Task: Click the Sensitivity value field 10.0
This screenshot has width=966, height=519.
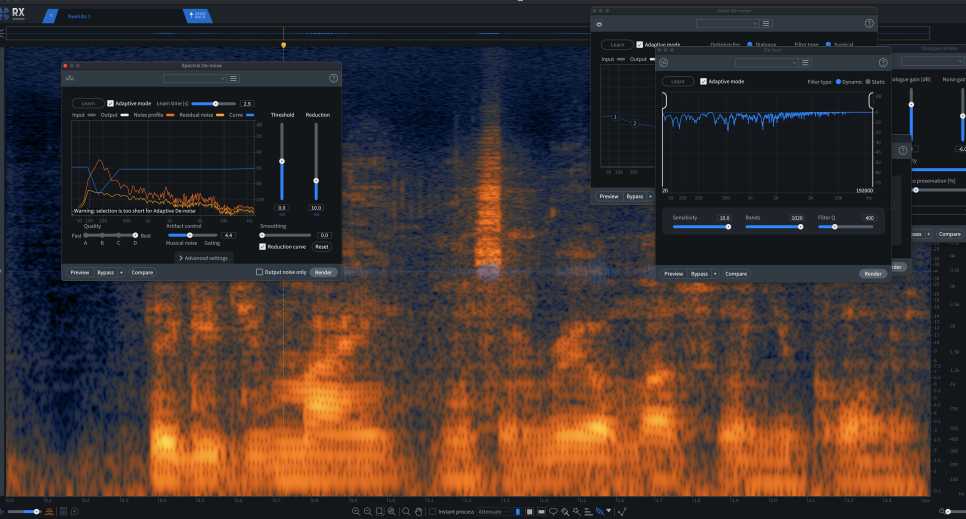Action: (x=724, y=218)
